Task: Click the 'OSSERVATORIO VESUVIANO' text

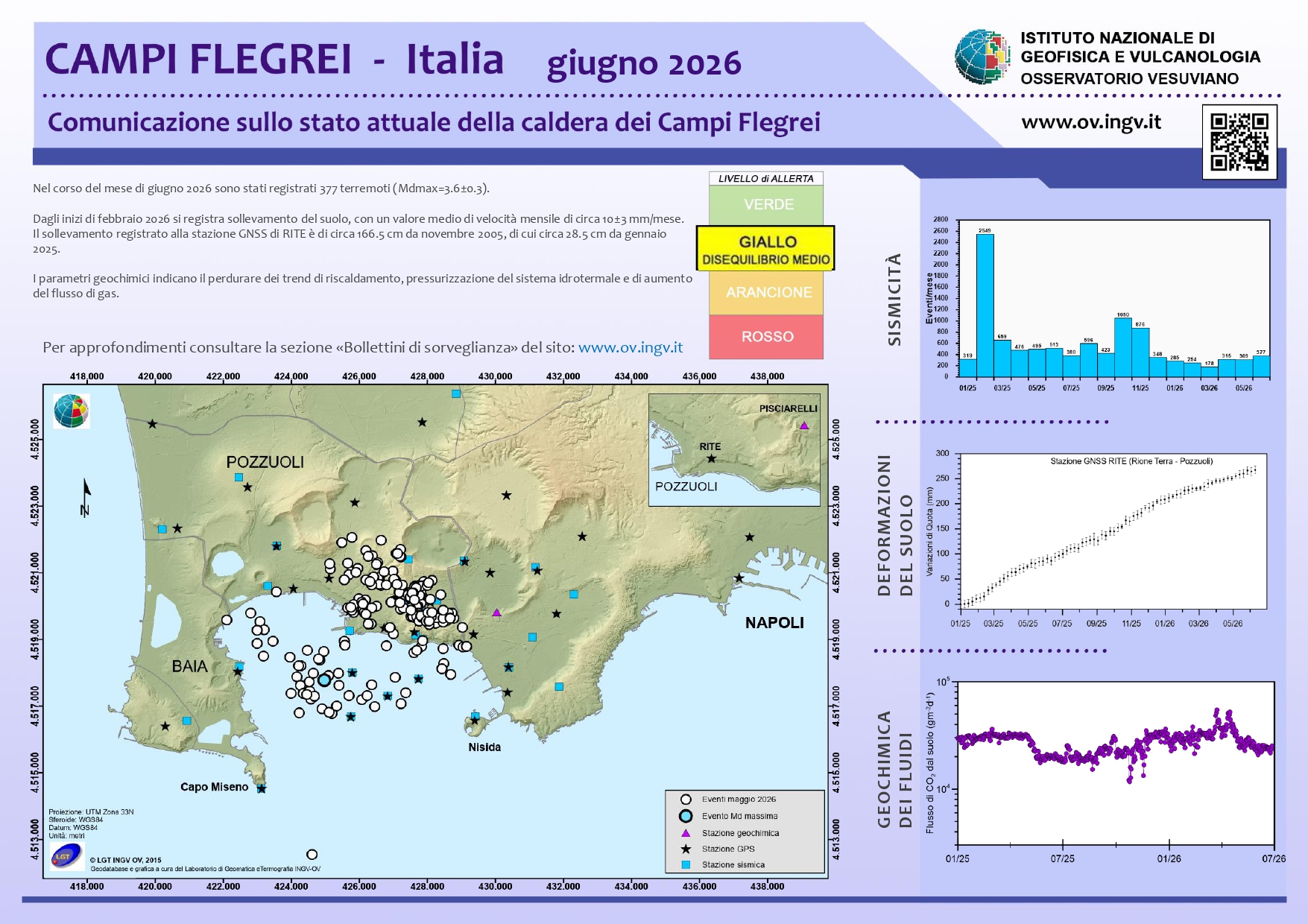Action: [x=1129, y=79]
